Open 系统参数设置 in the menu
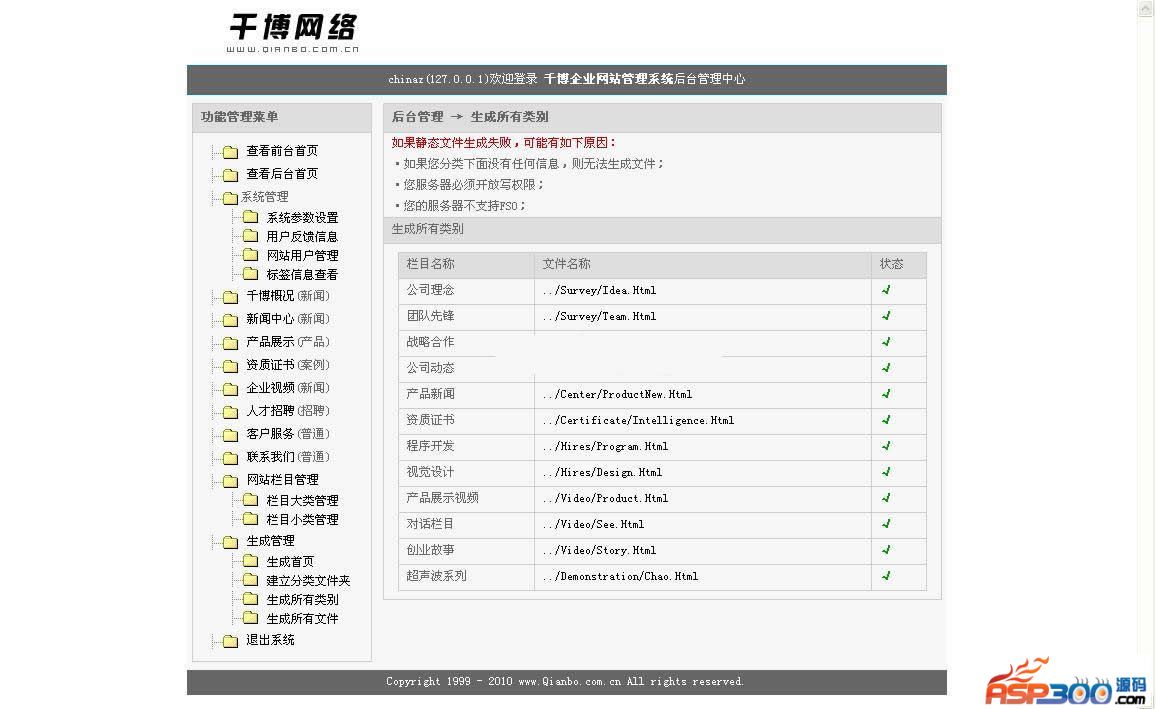1156x709 pixels. point(302,217)
